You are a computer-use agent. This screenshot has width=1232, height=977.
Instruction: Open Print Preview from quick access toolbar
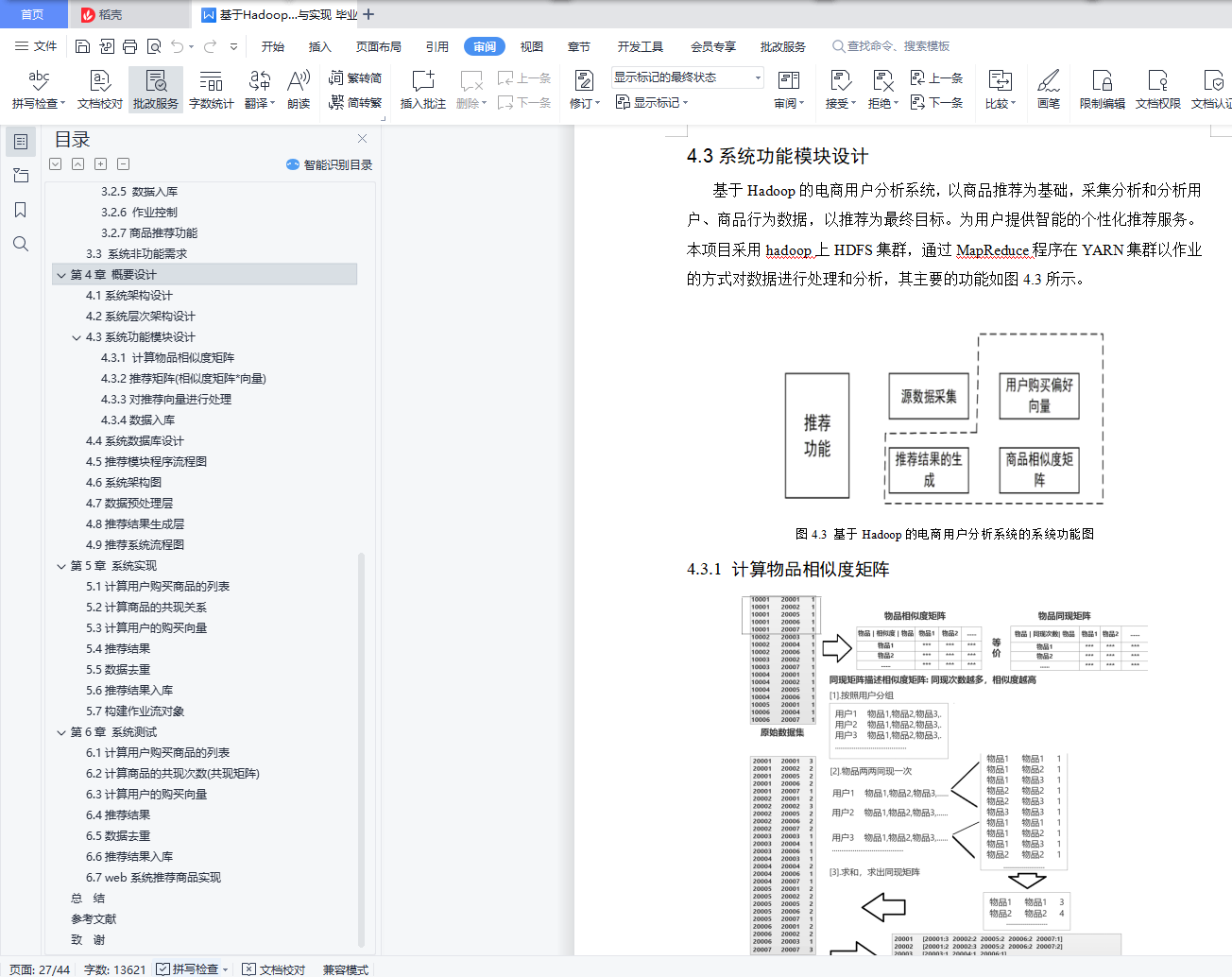(x=153, y=46)
